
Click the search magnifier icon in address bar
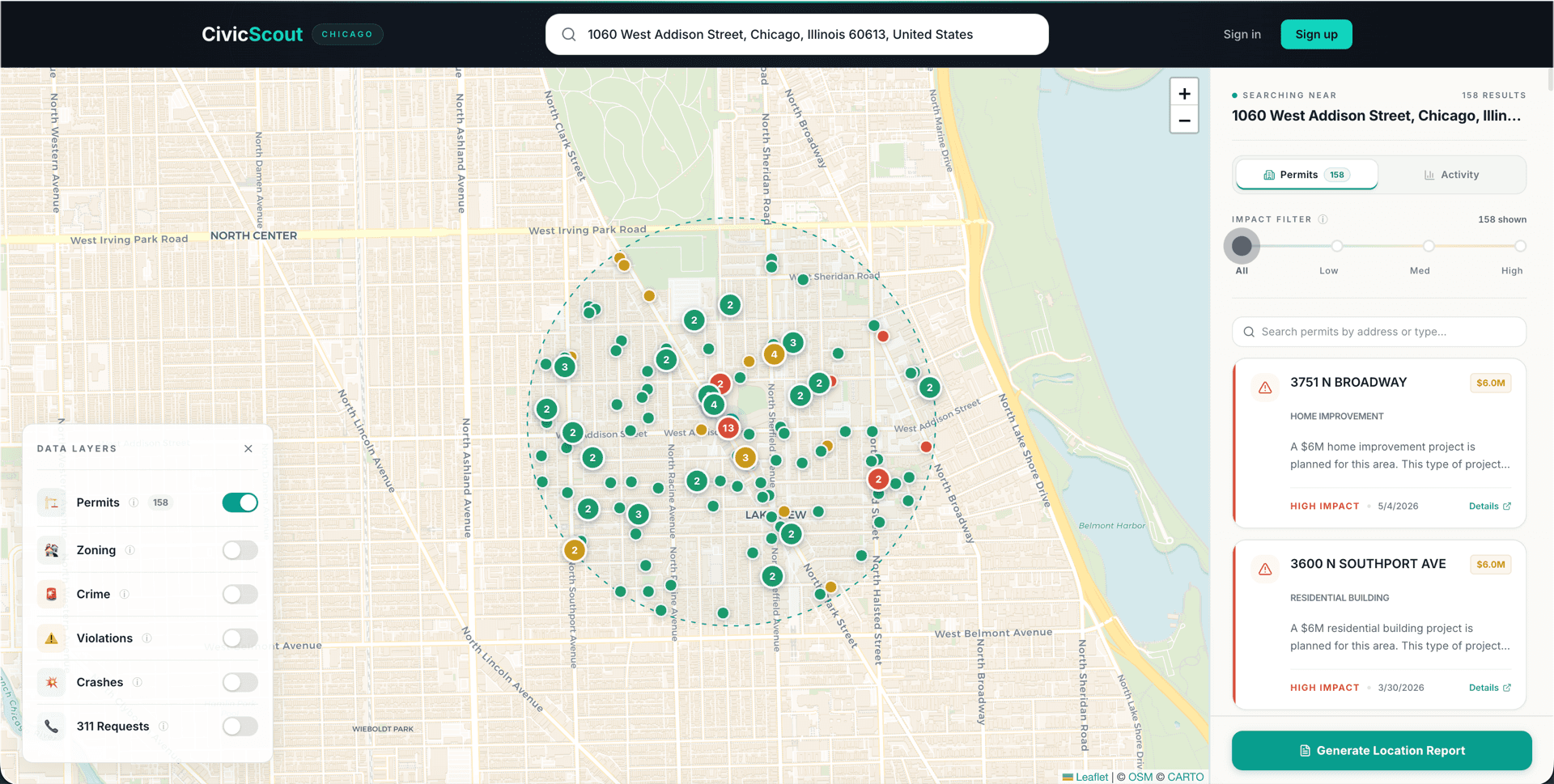(x=569, y=35)
